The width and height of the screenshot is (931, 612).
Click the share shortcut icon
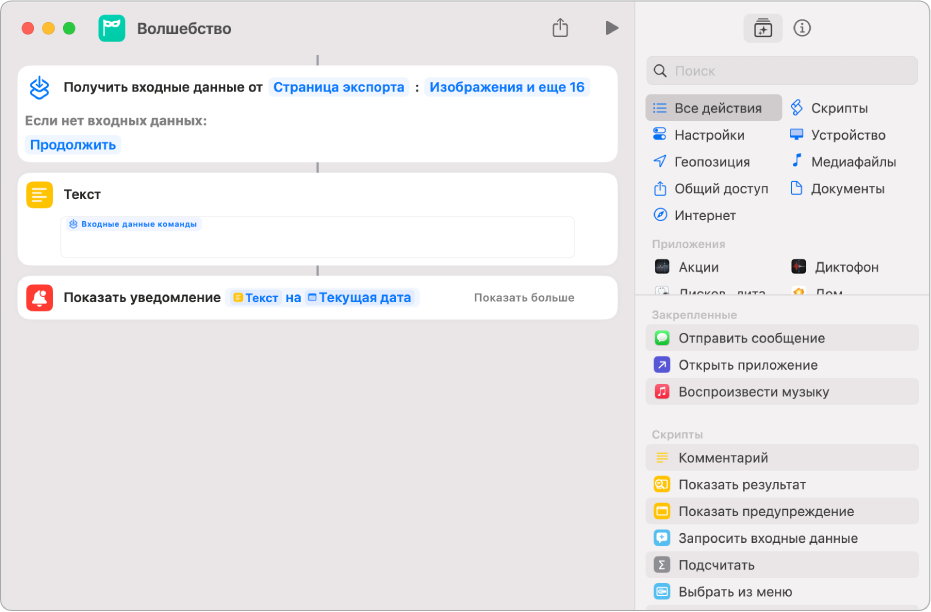560,28
